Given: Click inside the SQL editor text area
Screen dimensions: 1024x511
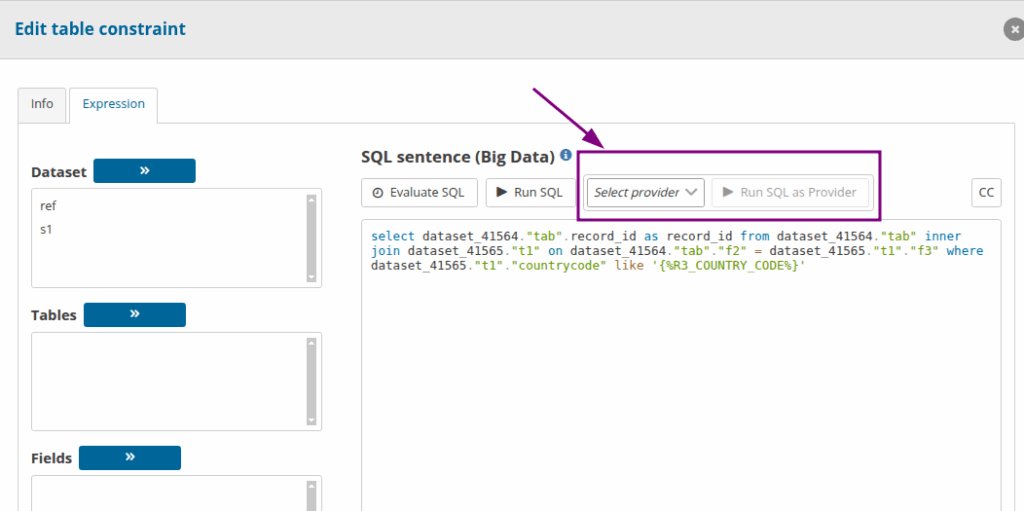Looking at the screenshot, I should point(680,380).
